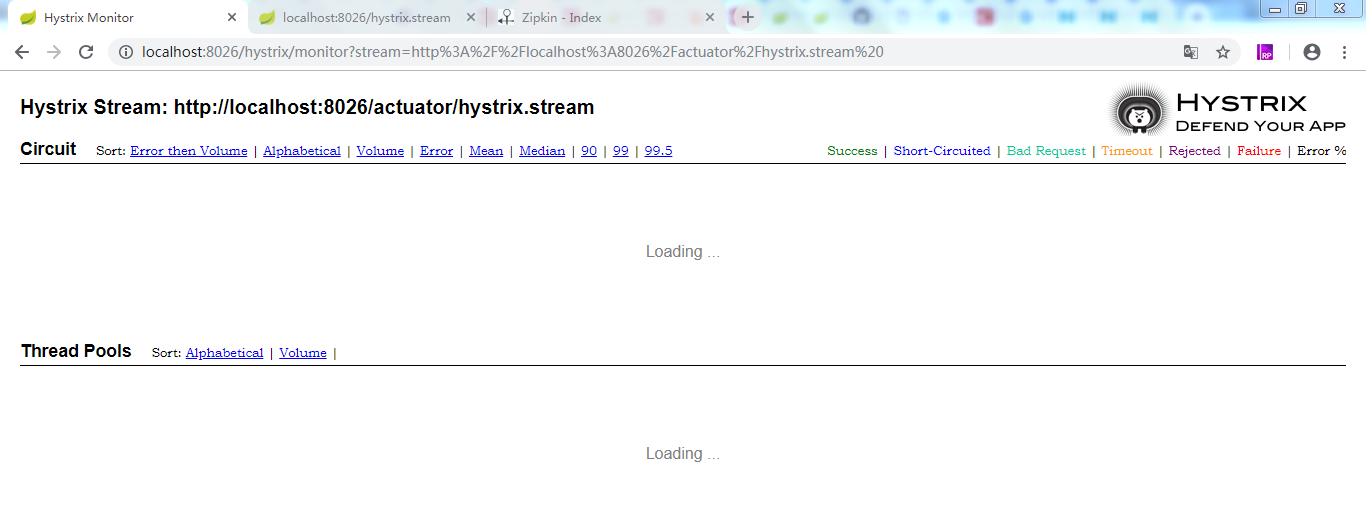Minimize the Chrome window
This screenshot has width=1366, height=532.
1275,9
